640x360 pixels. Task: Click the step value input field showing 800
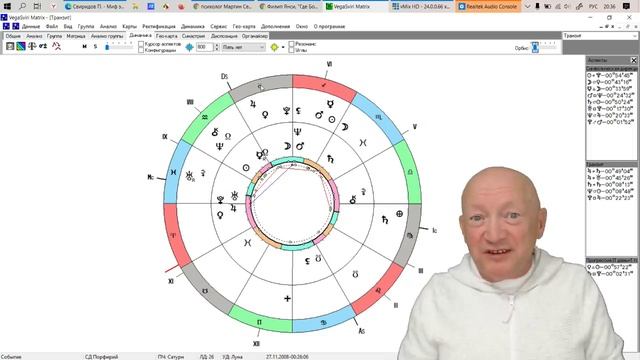[204, 47]
